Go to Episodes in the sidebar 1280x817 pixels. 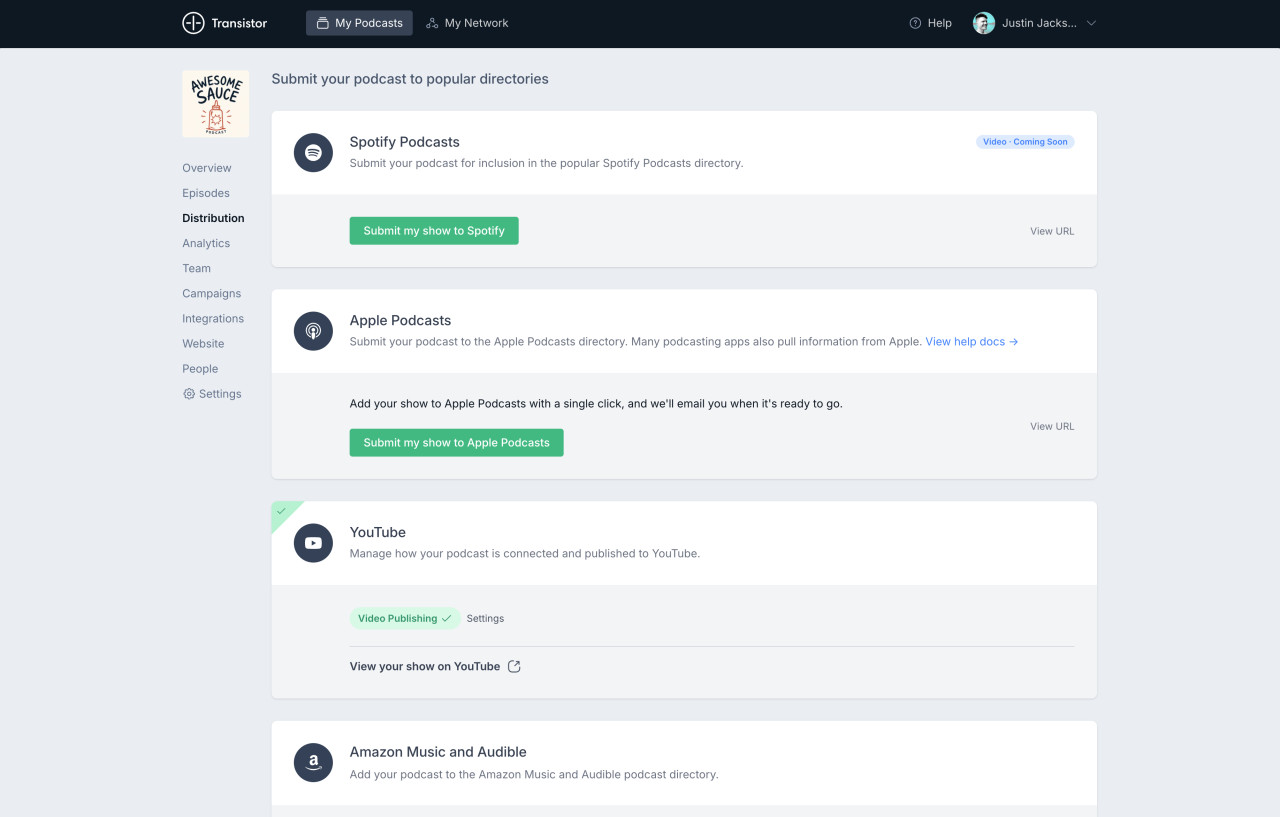[206, 193]
